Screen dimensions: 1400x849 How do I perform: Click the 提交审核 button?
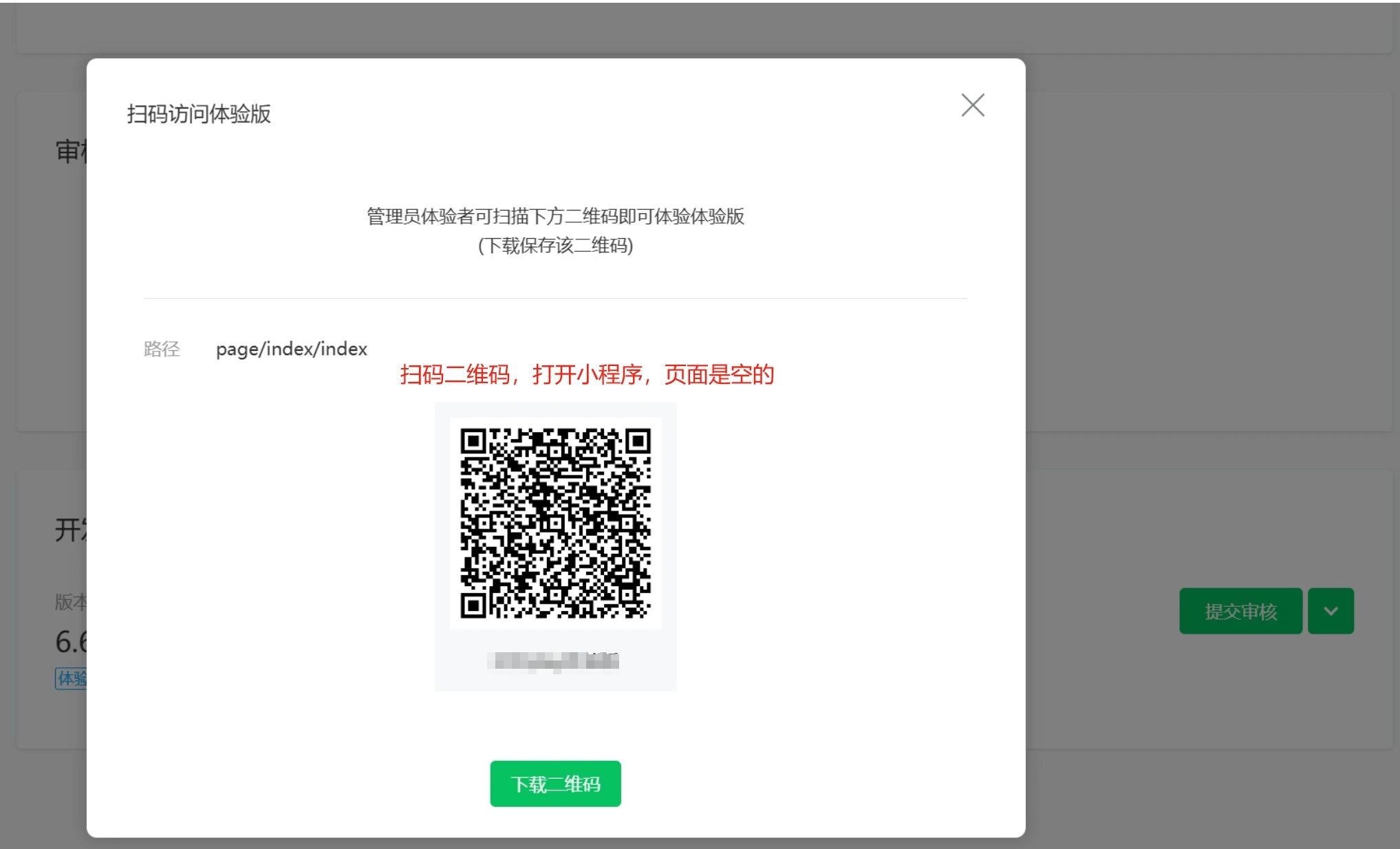pyautogui.click(x=1240, y=611)
